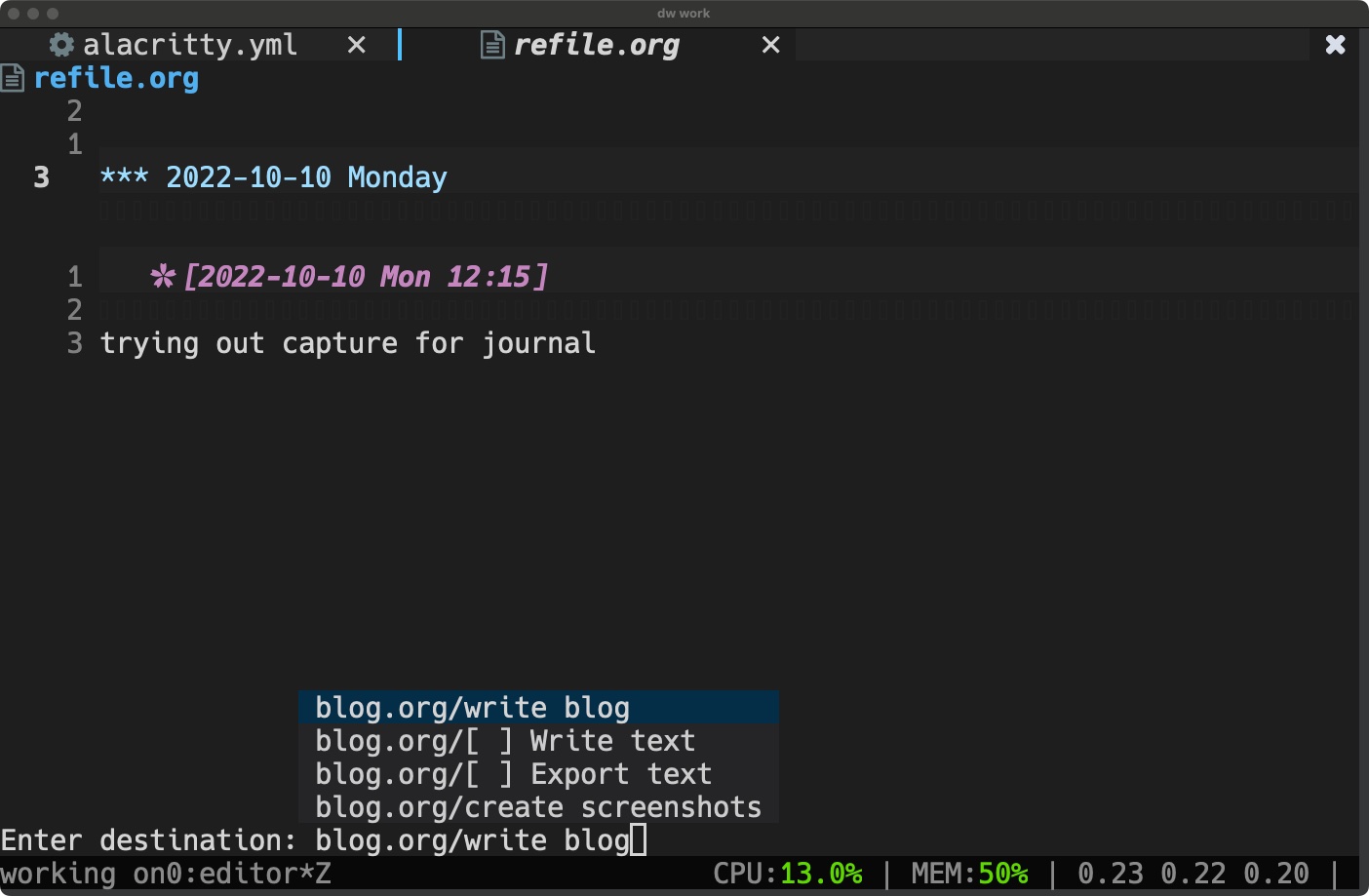The image size is (1369, 896).
Task: Click the three asterisks of the Monday heading
Action: coord(124,177)
